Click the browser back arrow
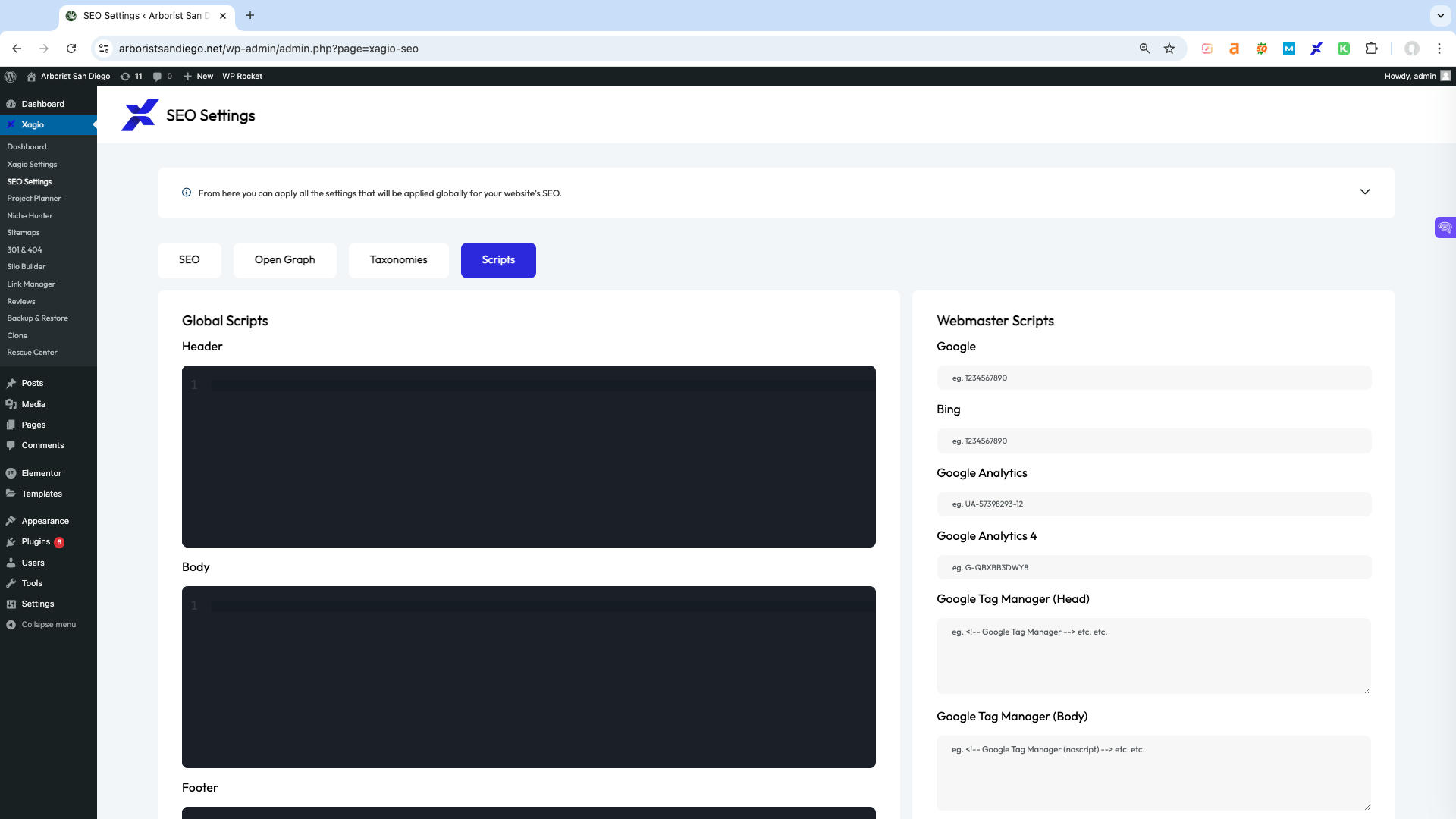 point(17,49)
